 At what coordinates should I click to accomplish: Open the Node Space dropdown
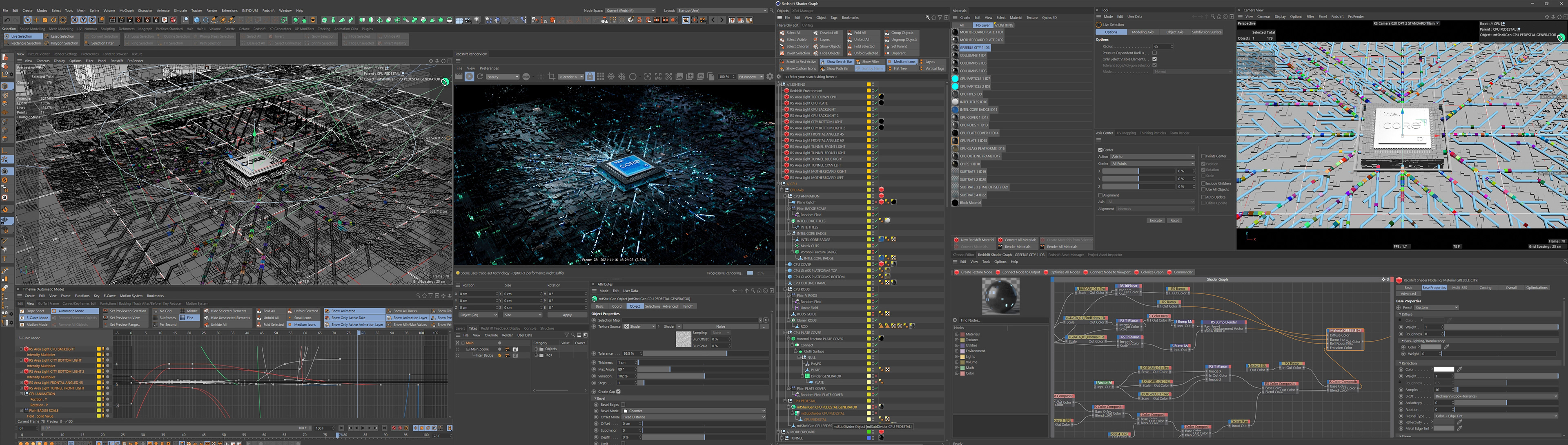[630, 10]
